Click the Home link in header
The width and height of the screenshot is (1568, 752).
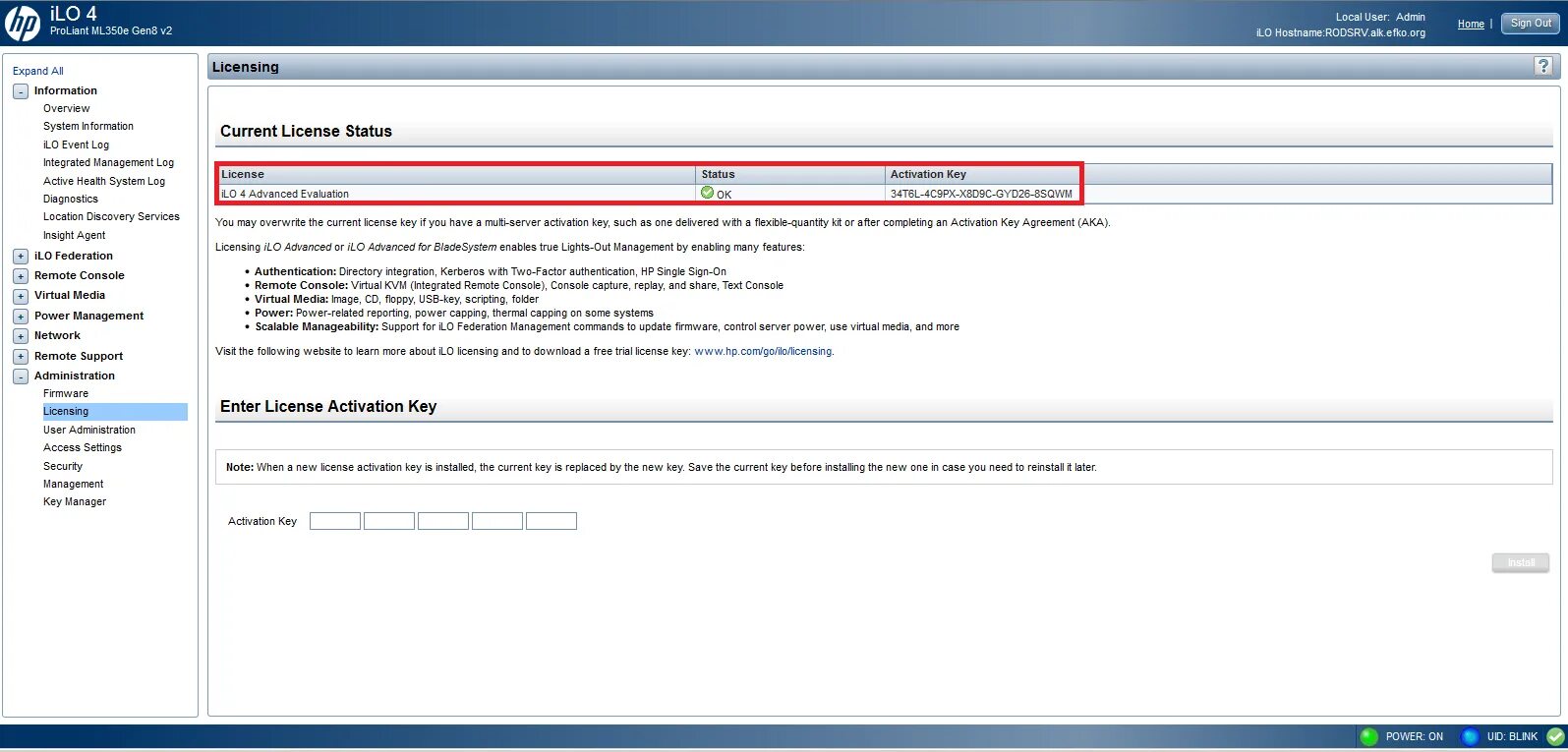[1471, 24]
